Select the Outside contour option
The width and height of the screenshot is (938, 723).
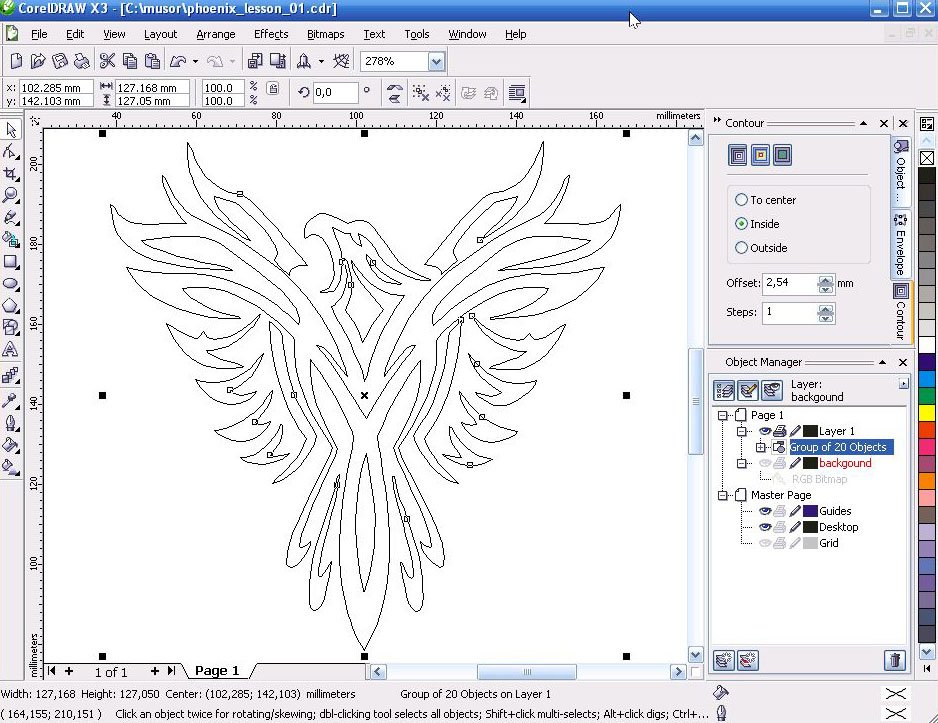pyautogui.click(x=741, y=248)
